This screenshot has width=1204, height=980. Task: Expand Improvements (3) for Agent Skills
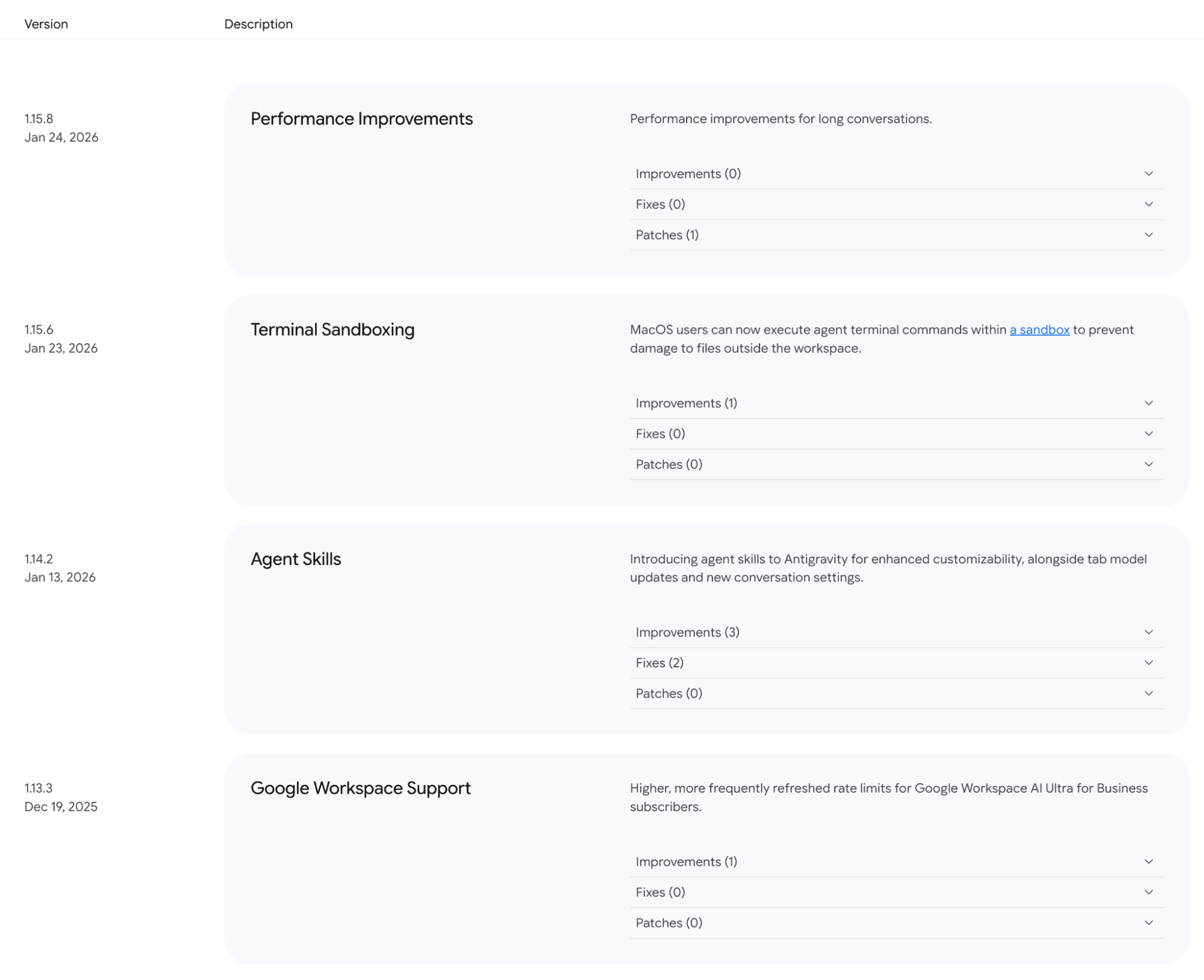point(895,632)
